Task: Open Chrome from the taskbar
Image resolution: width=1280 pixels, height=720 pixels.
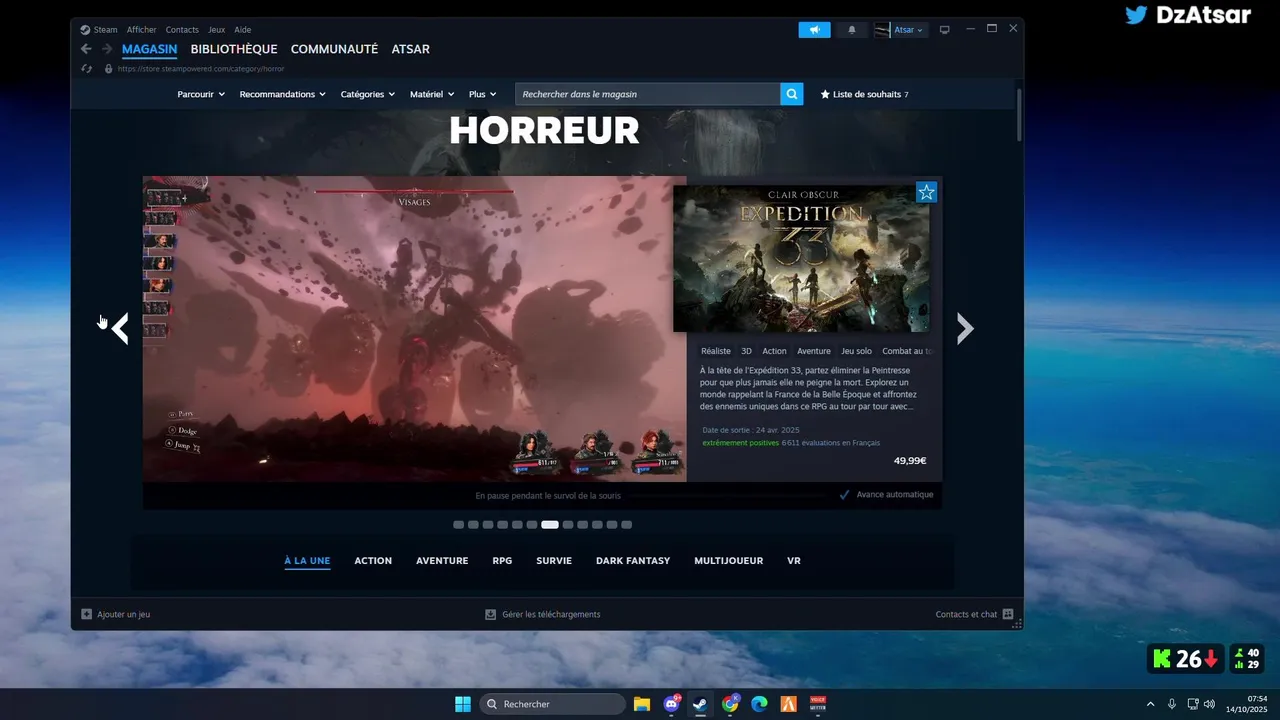Action: [x=731, y=704]
